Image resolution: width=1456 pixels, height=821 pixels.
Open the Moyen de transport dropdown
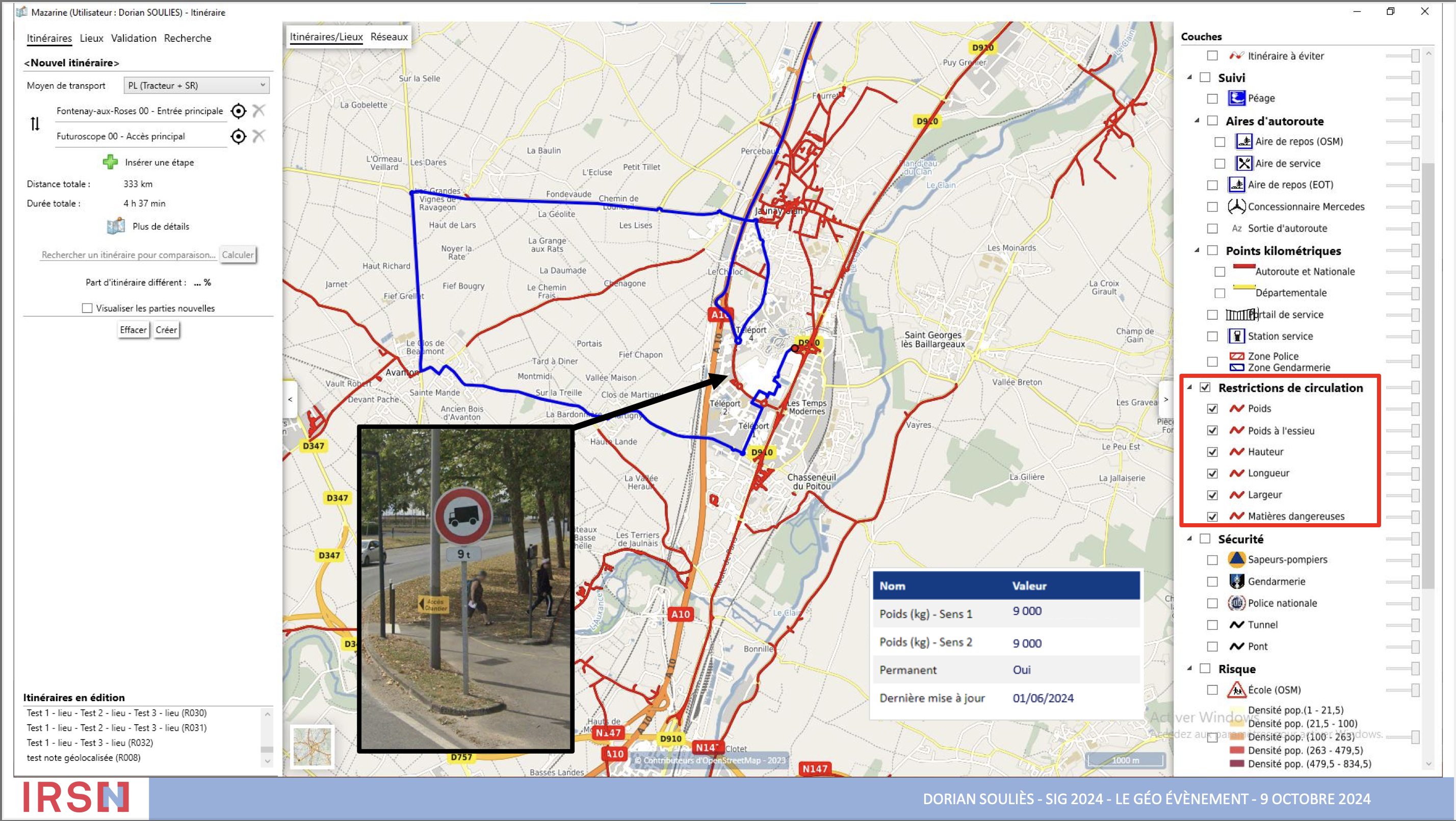coord(196,85)
